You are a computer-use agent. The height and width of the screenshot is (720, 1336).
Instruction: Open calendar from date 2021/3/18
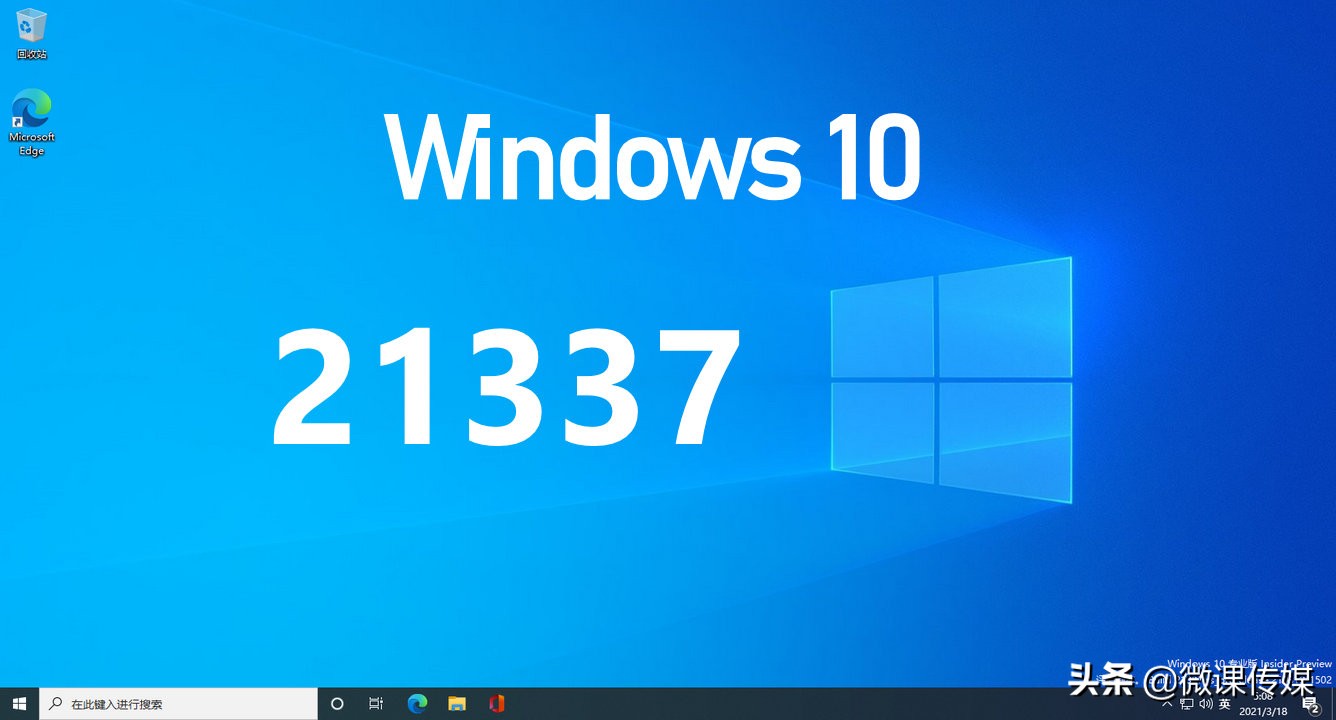coord(1264,711)
